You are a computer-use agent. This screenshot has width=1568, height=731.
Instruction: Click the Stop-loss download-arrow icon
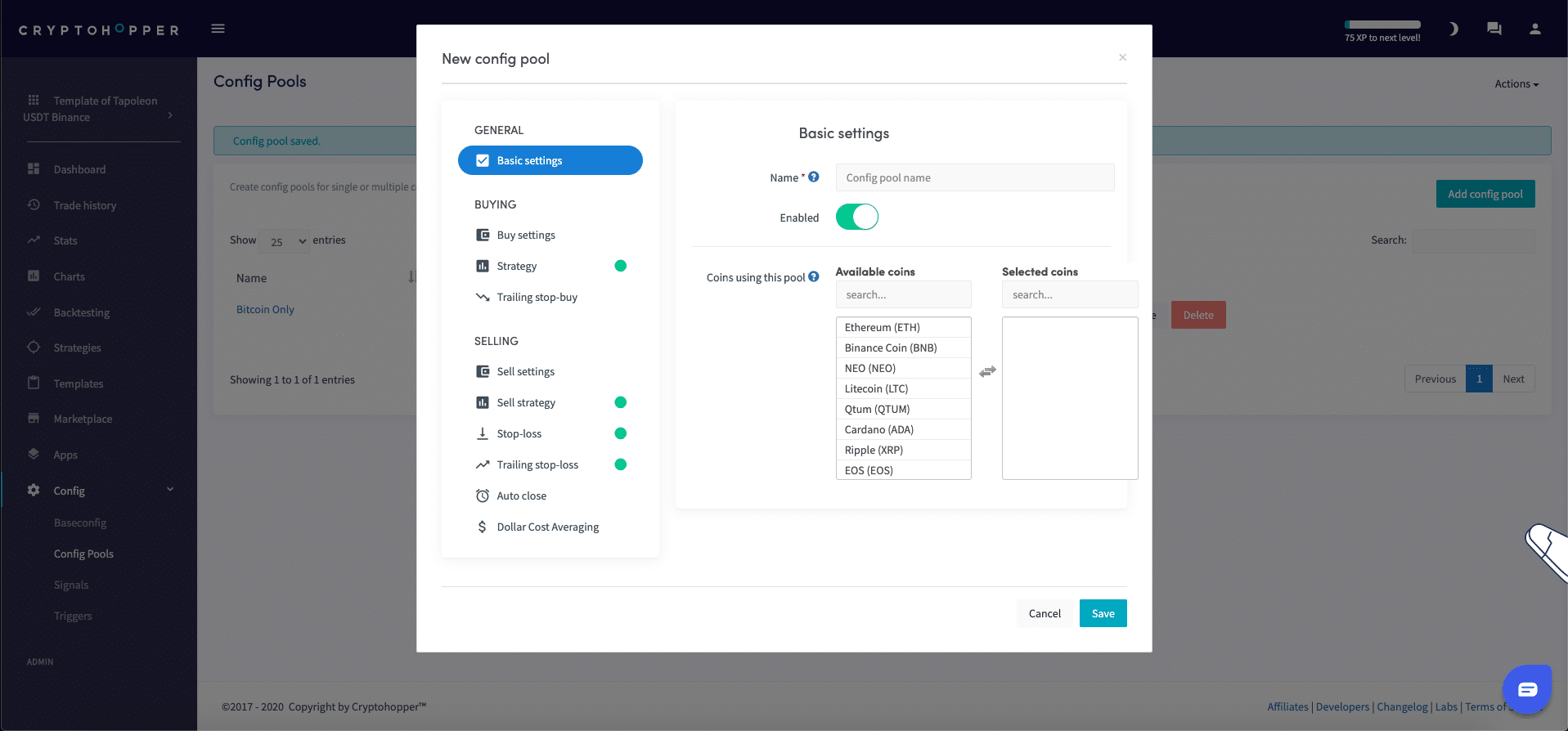(x=483, y=433)
